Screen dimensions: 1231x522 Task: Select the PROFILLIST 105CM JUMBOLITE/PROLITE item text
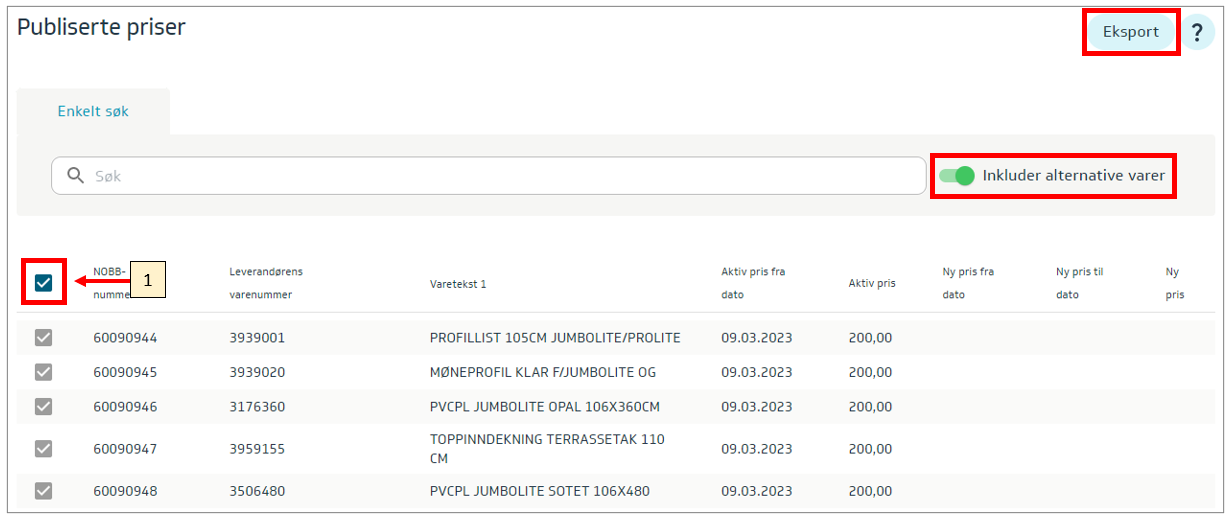tap(554, 338)
